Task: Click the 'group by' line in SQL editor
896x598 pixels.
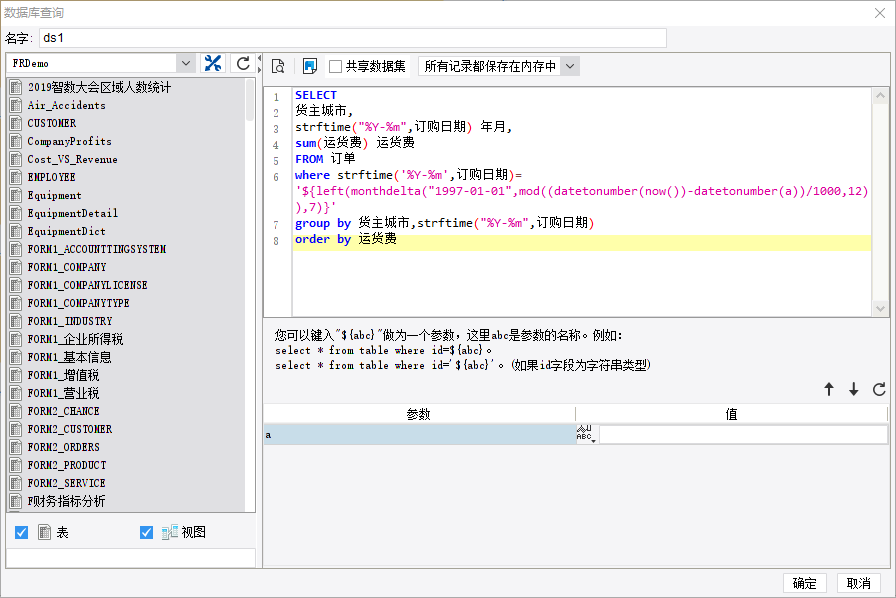Action: (x=445, y=223)
